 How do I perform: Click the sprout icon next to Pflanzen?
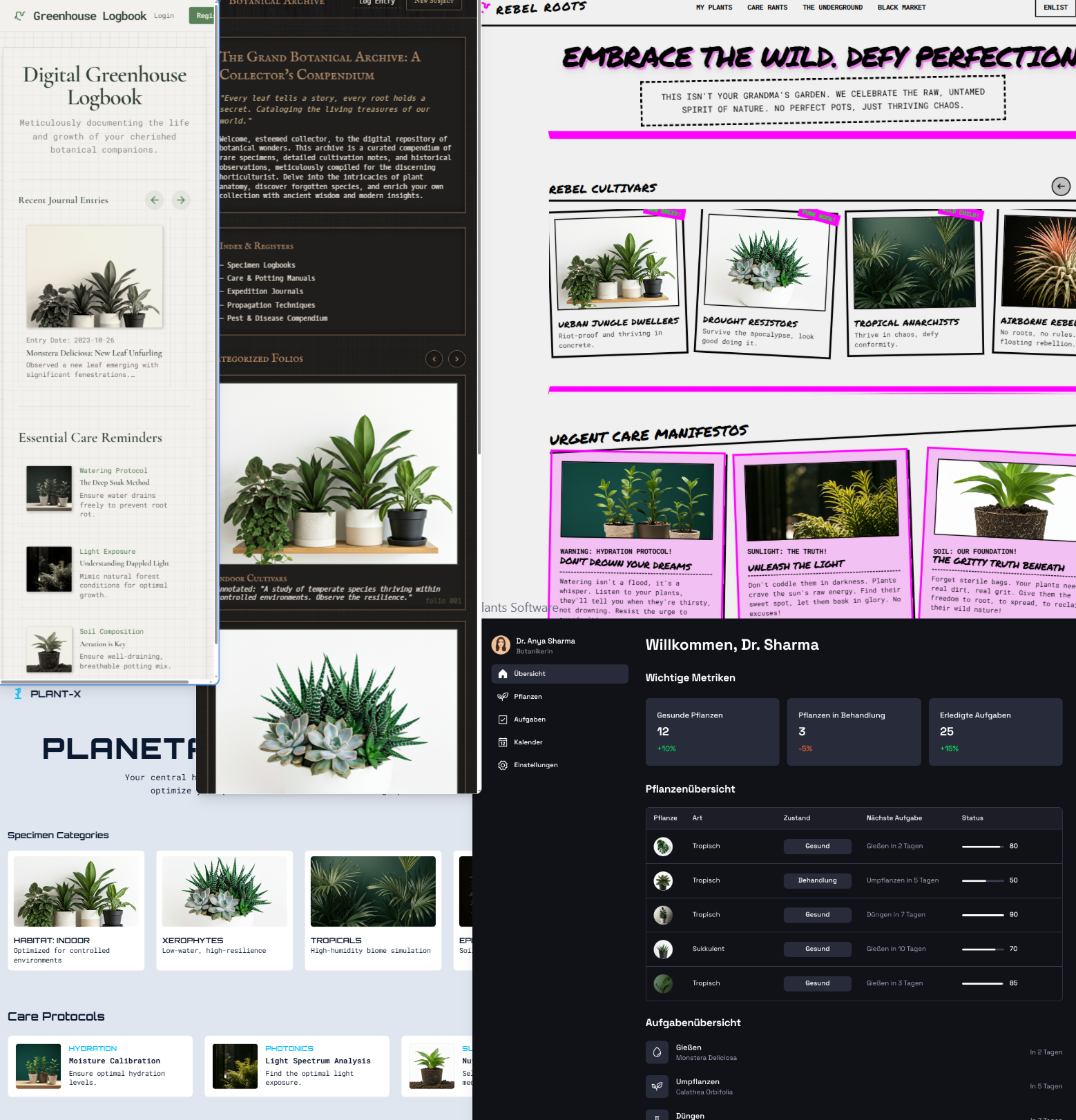pos(503,697)
